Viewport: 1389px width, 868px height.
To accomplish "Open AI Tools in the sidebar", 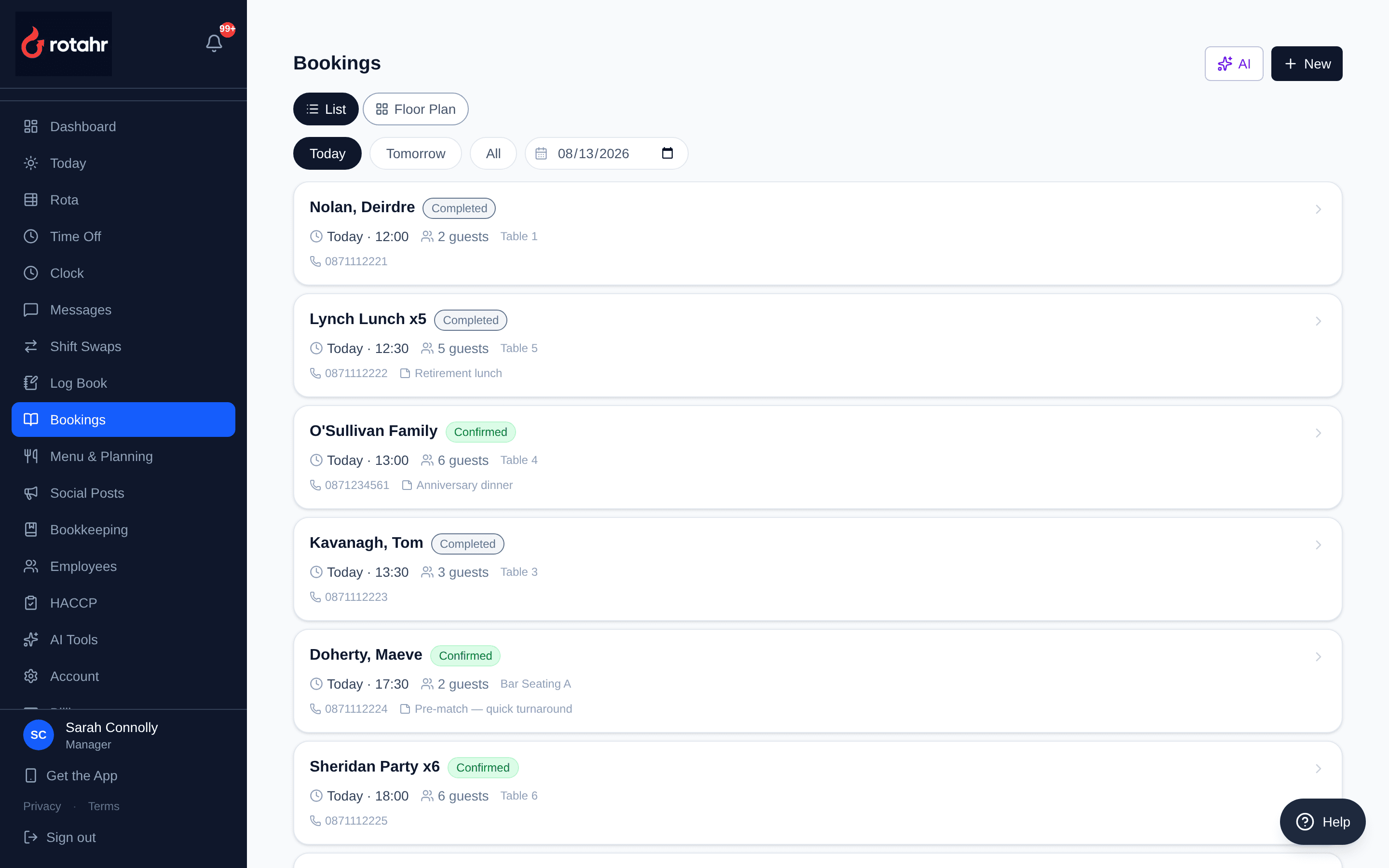I will [x=123, y=639].
